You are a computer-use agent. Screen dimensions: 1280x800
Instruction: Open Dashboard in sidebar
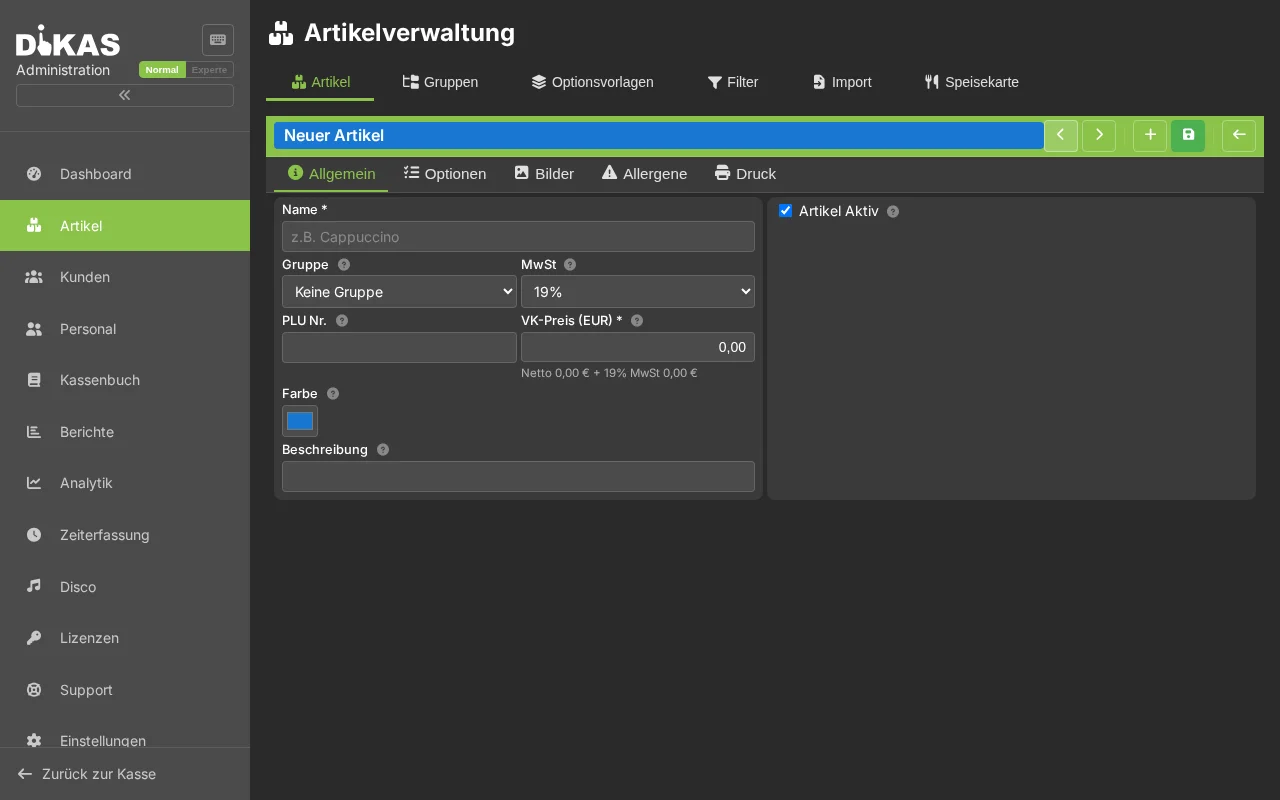125,174
